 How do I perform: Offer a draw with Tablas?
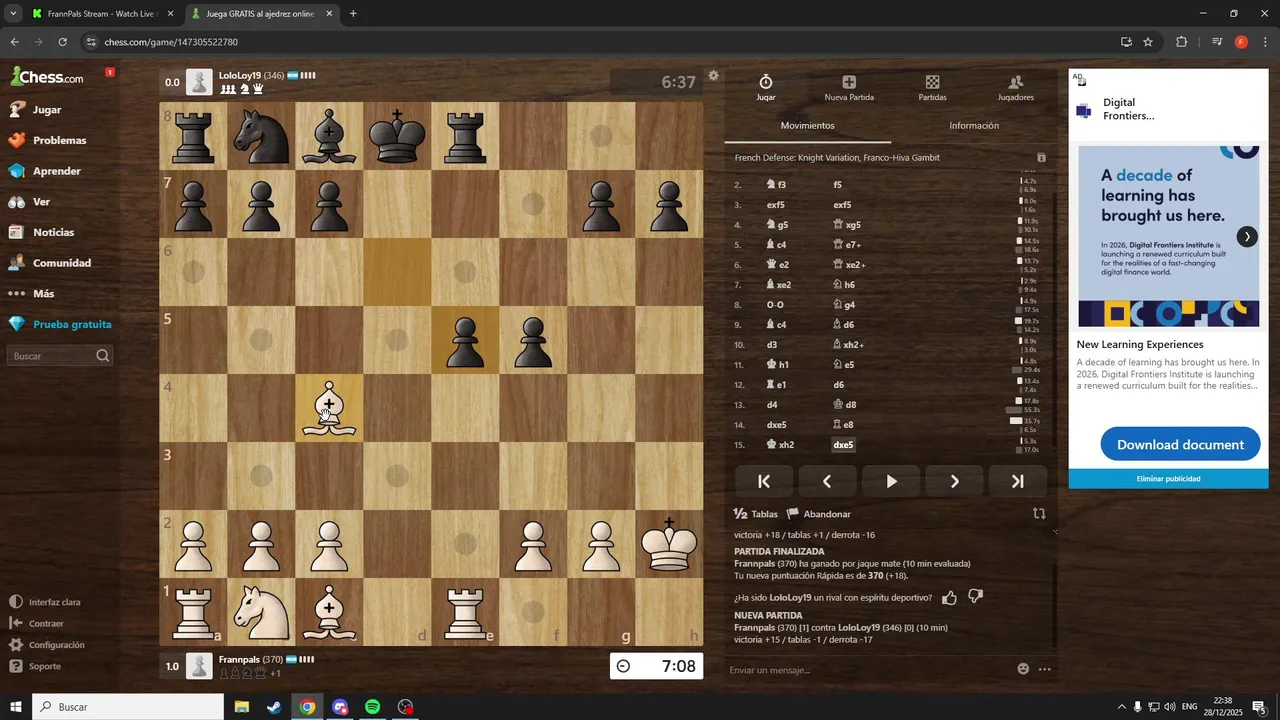pyautogui.click(x=756, y=514)
